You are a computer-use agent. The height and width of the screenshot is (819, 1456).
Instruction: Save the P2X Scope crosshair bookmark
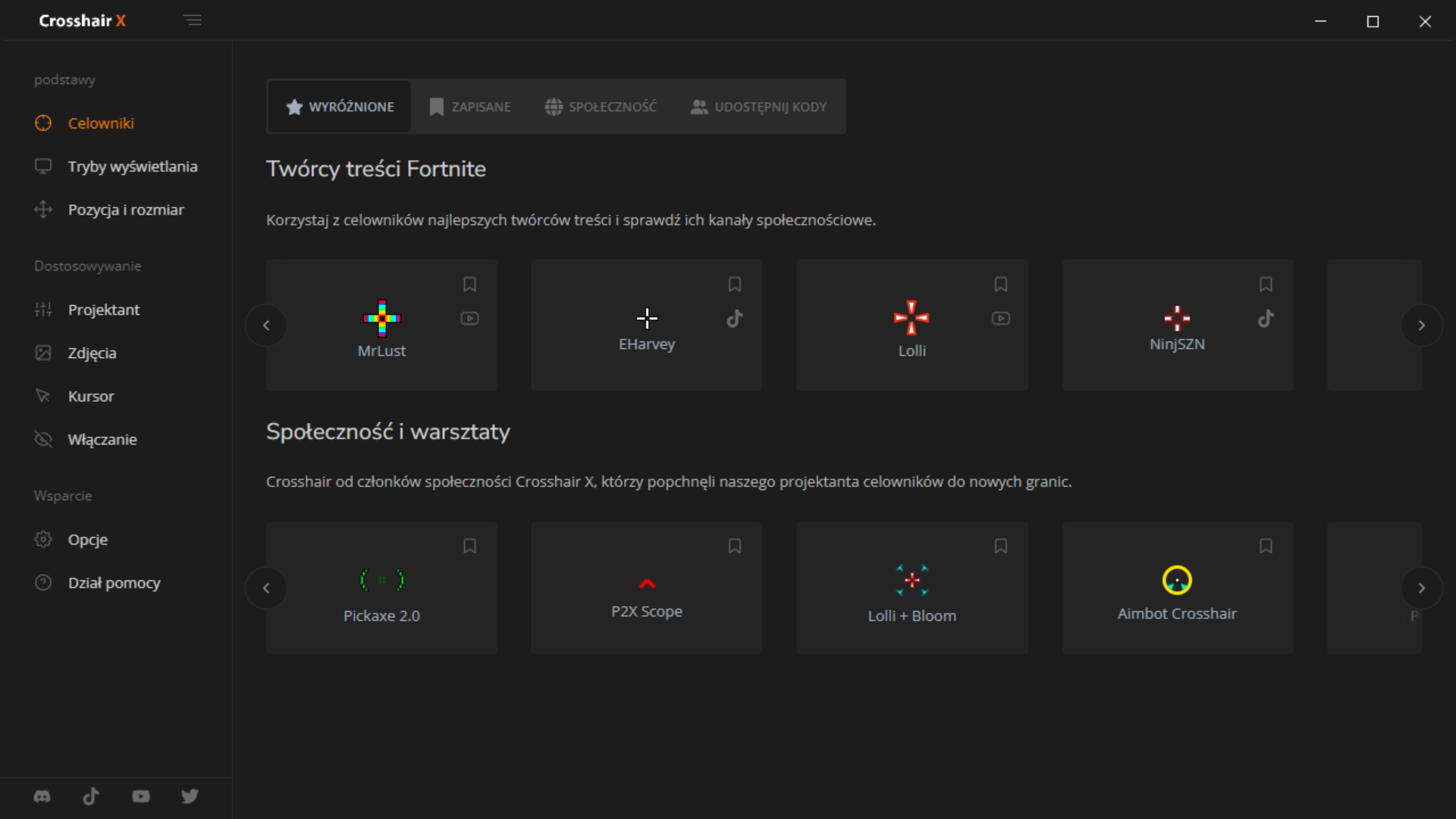[734, 546]
